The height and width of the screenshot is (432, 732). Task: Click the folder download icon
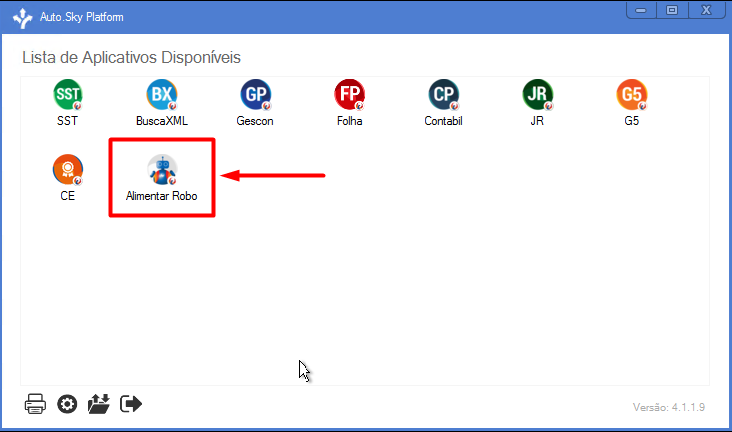[x=99, y=404]
